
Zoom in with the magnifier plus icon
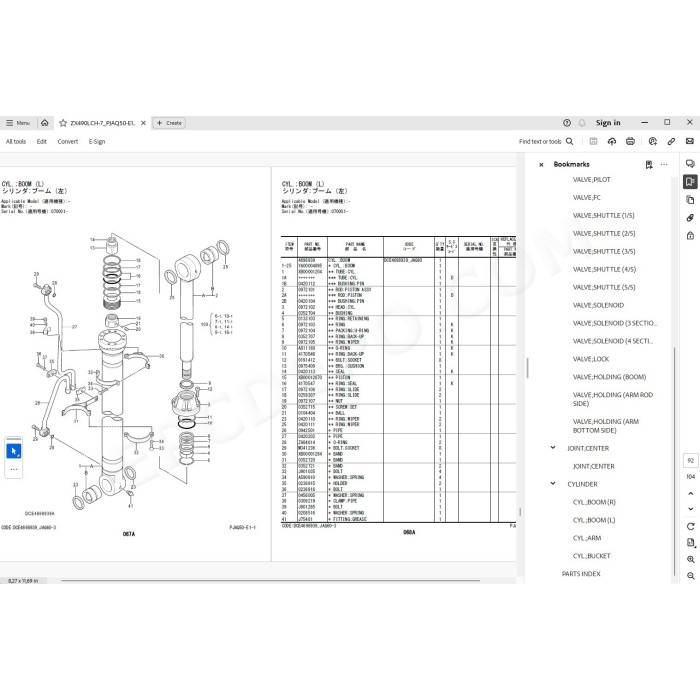click(691, 559)
